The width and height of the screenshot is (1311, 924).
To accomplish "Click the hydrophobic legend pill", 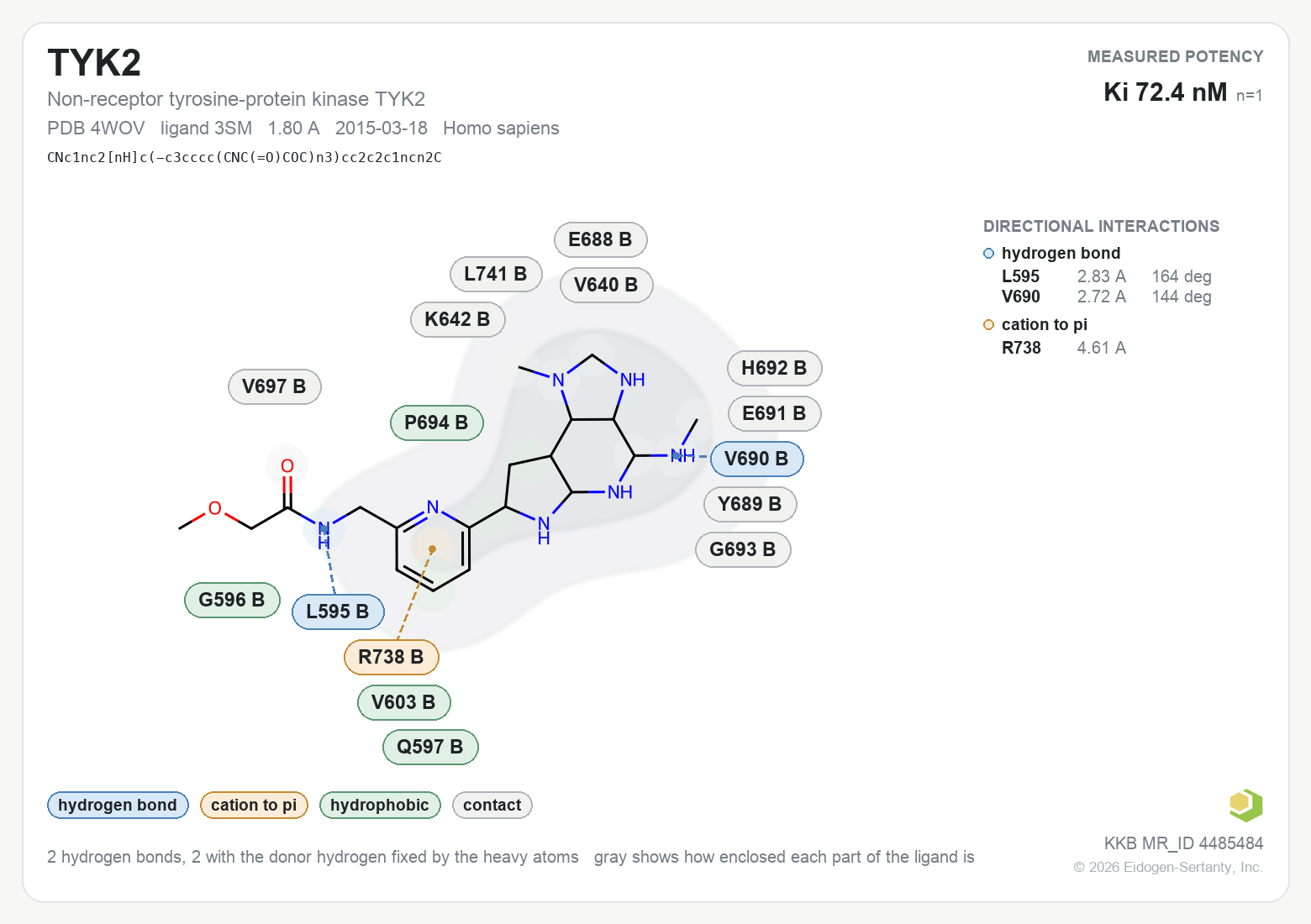I will coord(380,805).
